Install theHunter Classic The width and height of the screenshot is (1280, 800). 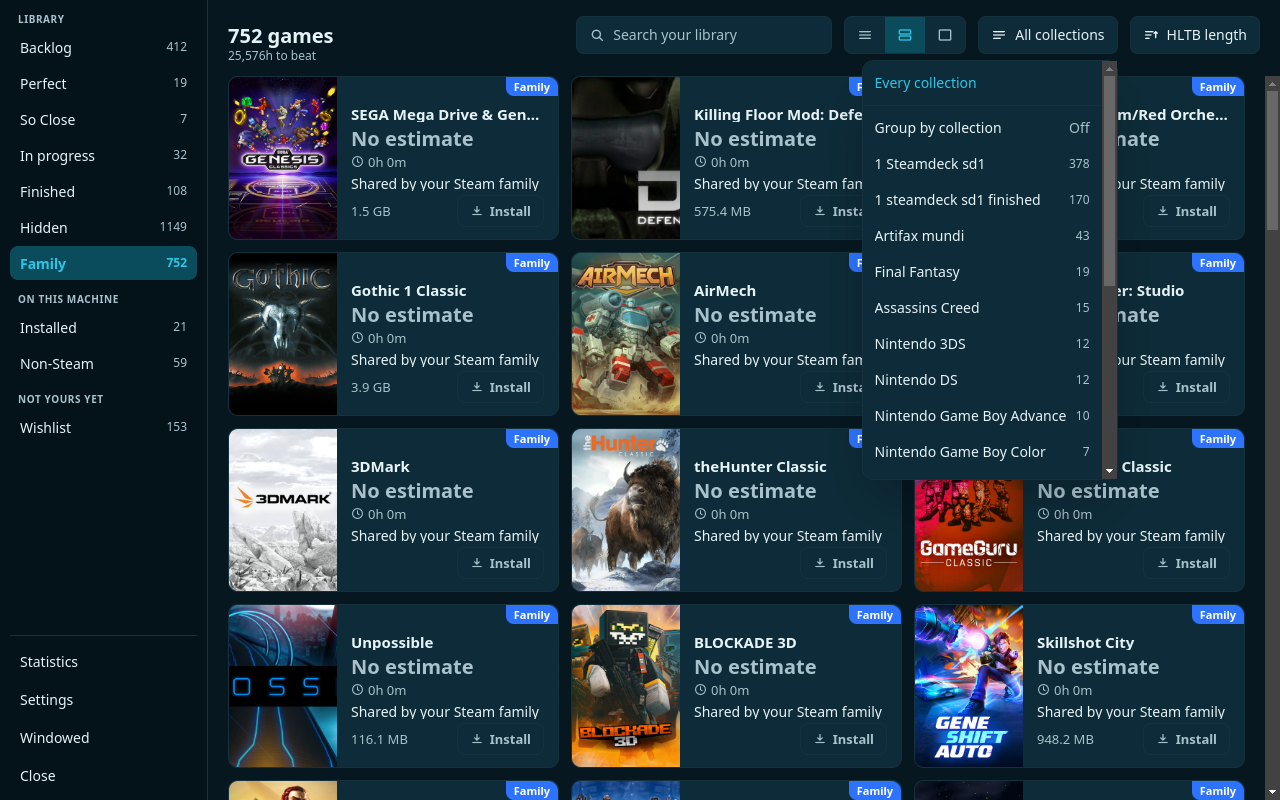pyautogui.click(x=844, y=564)
